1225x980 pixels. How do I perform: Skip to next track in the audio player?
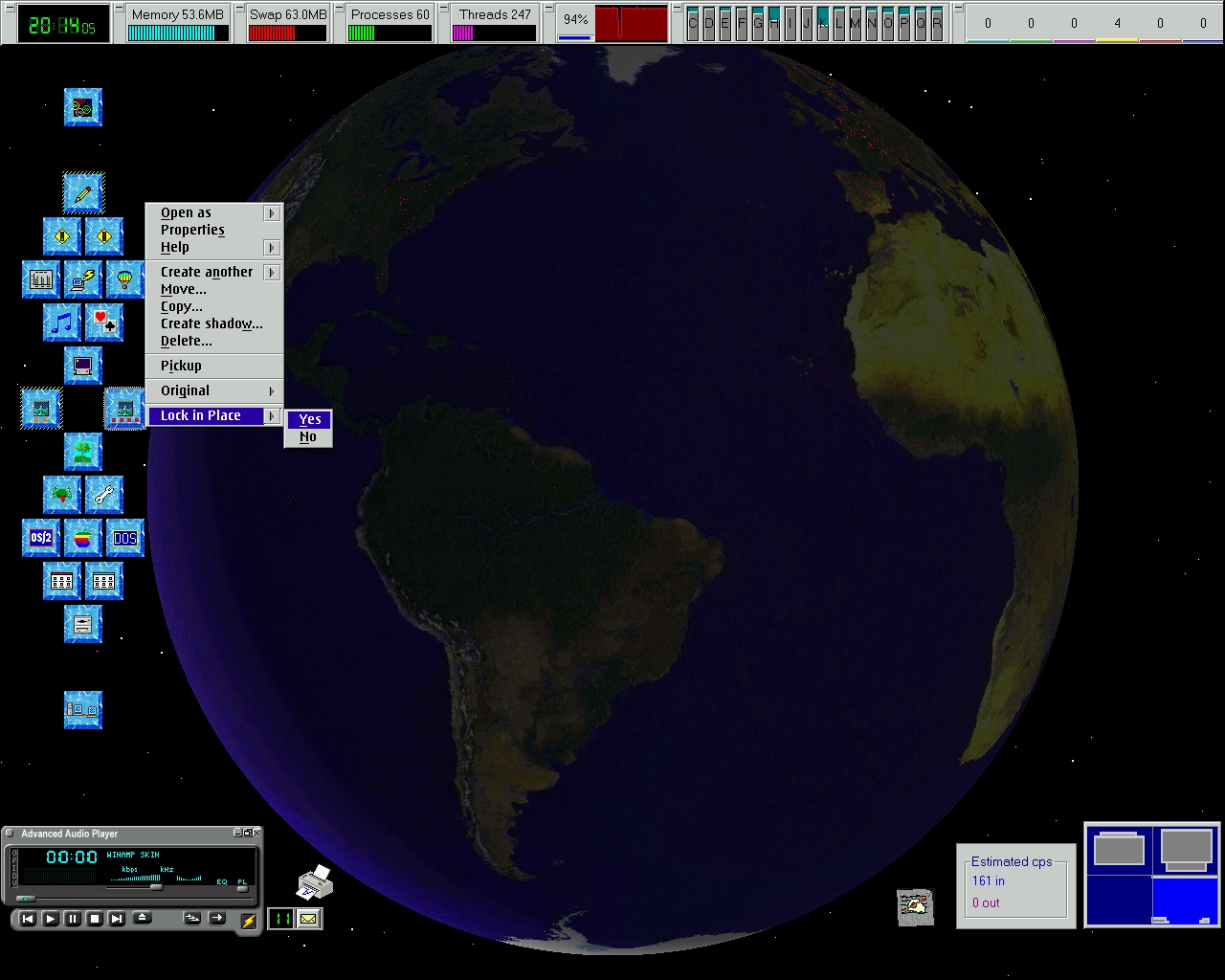tap(116, 919)
